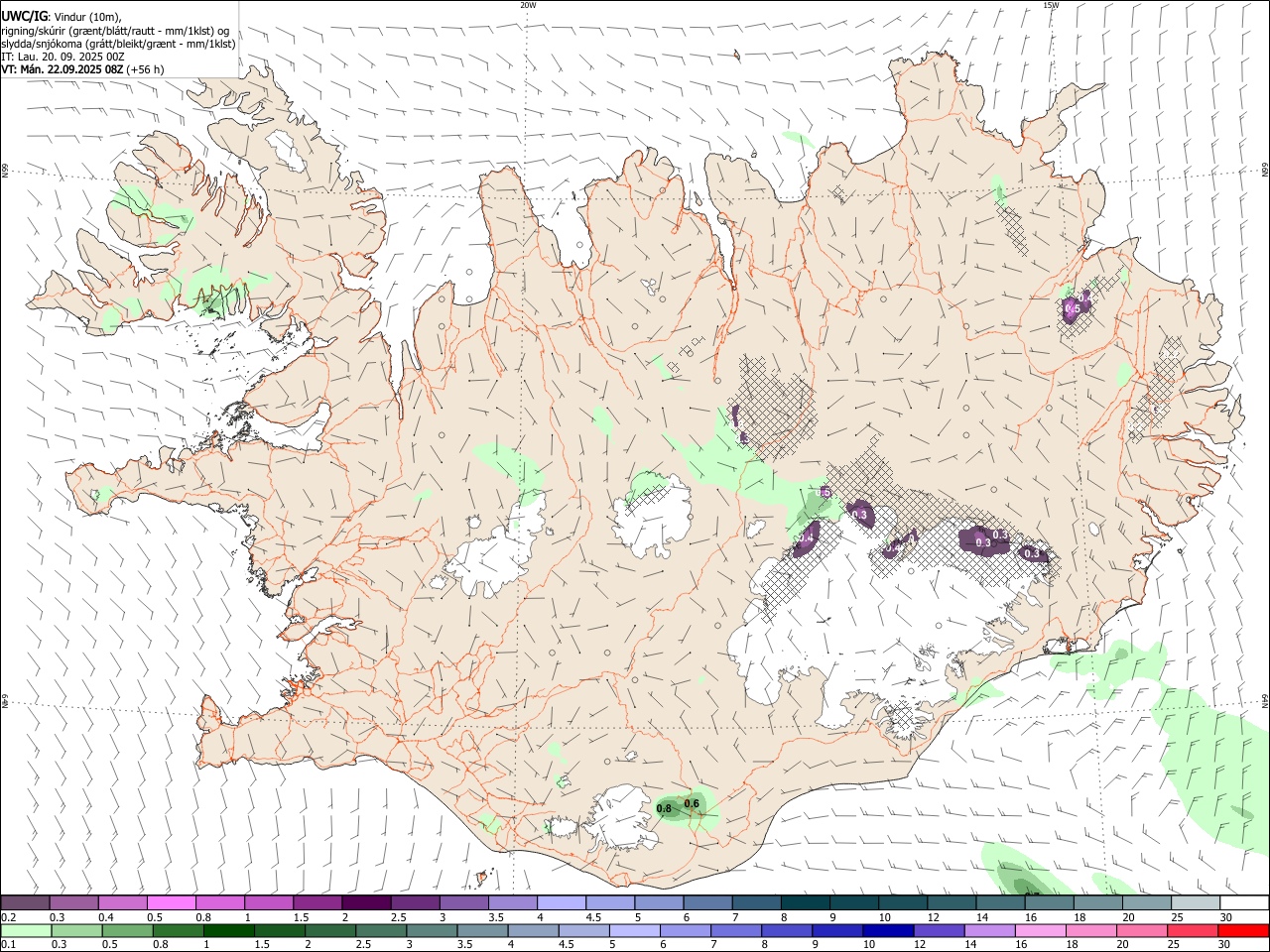Select the 9 swatch in the blue rain scale
This screenshot has height=952, width=1270.
pyautogui.click(x=837, y=930)
